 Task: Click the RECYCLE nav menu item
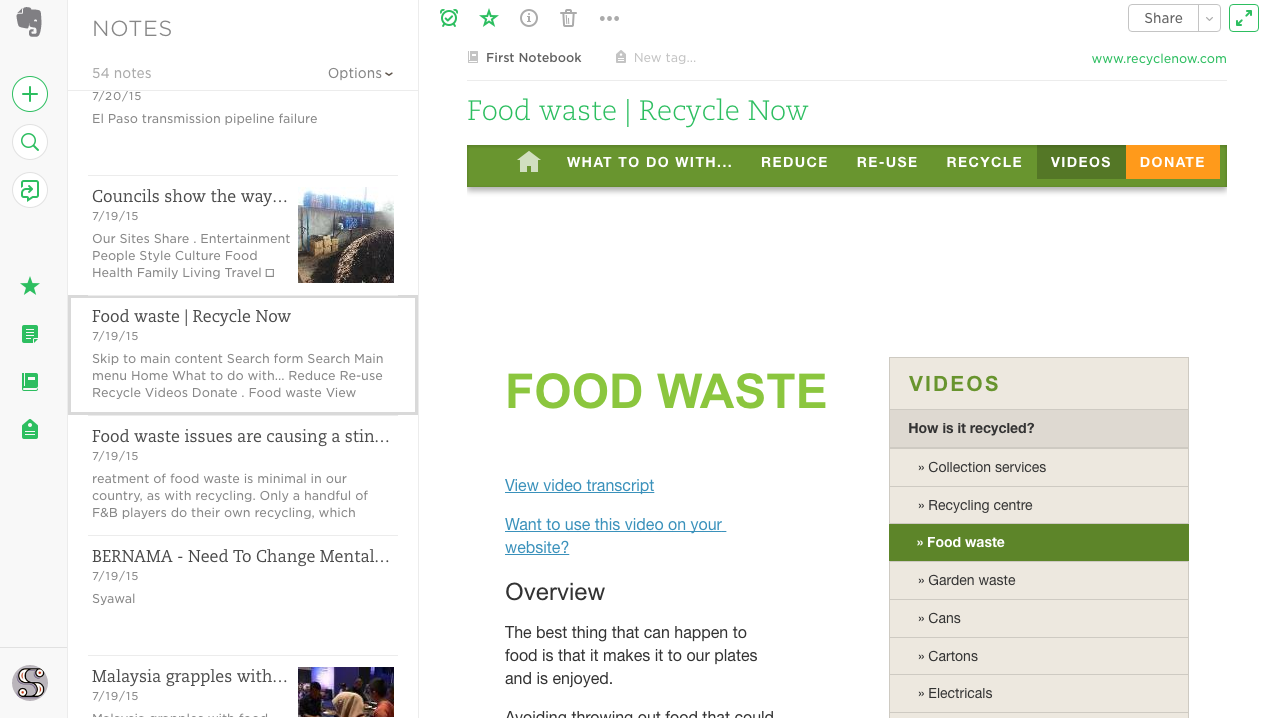984,162
